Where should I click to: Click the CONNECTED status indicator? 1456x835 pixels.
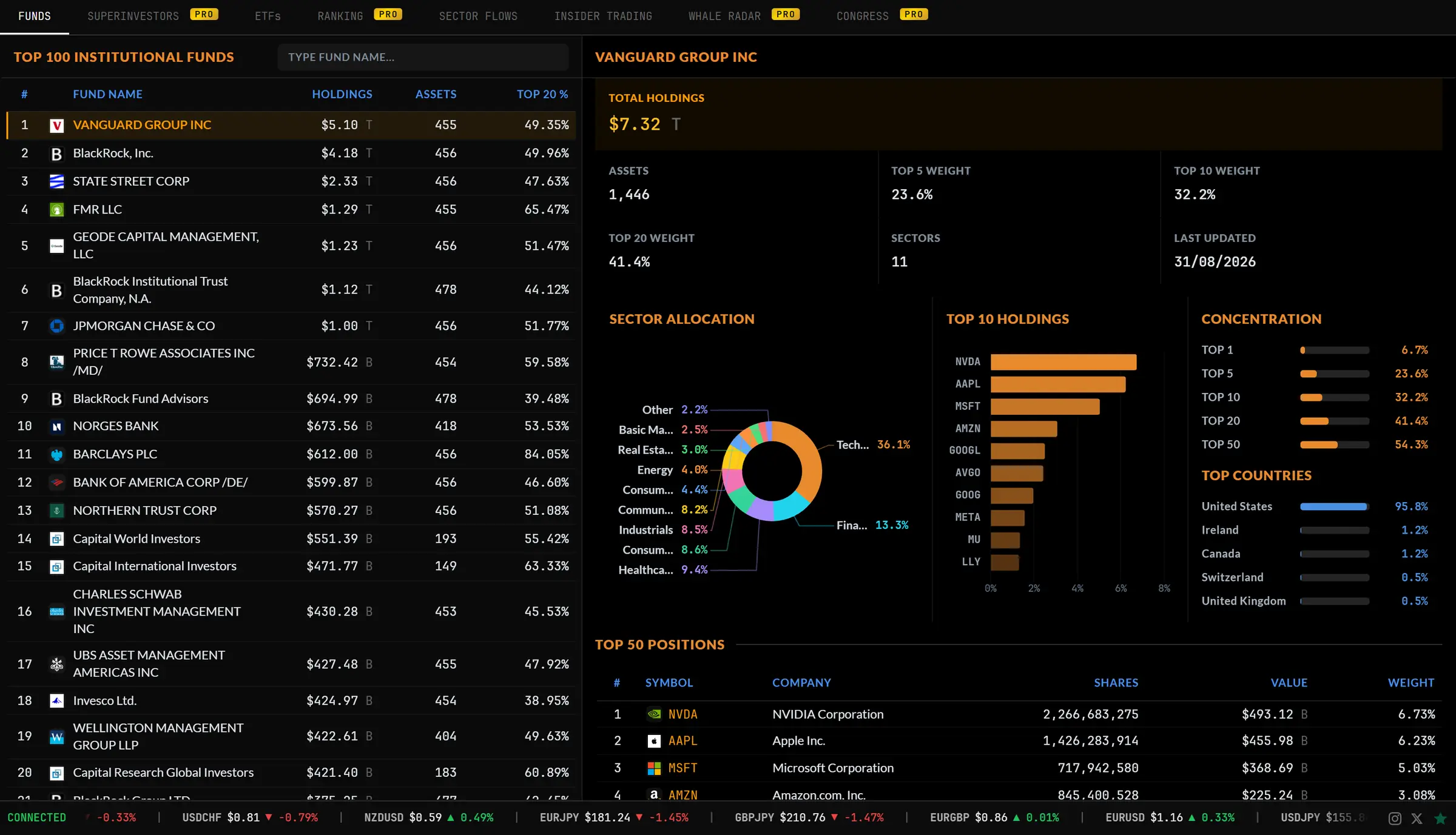(36, 818)
